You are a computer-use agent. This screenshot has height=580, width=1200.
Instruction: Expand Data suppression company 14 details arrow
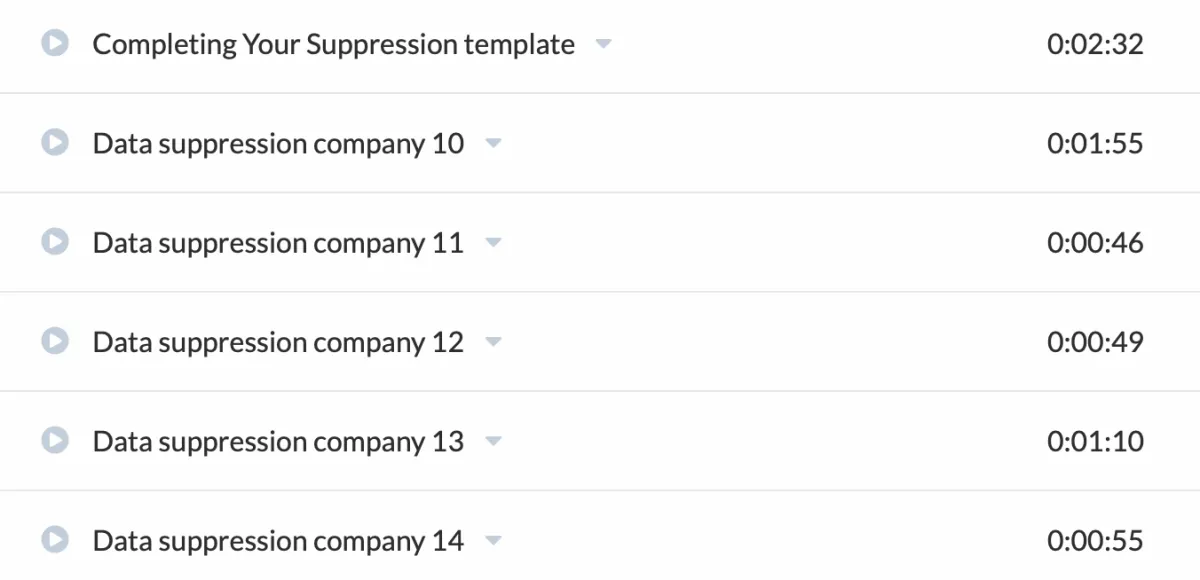tap(492, 541)
